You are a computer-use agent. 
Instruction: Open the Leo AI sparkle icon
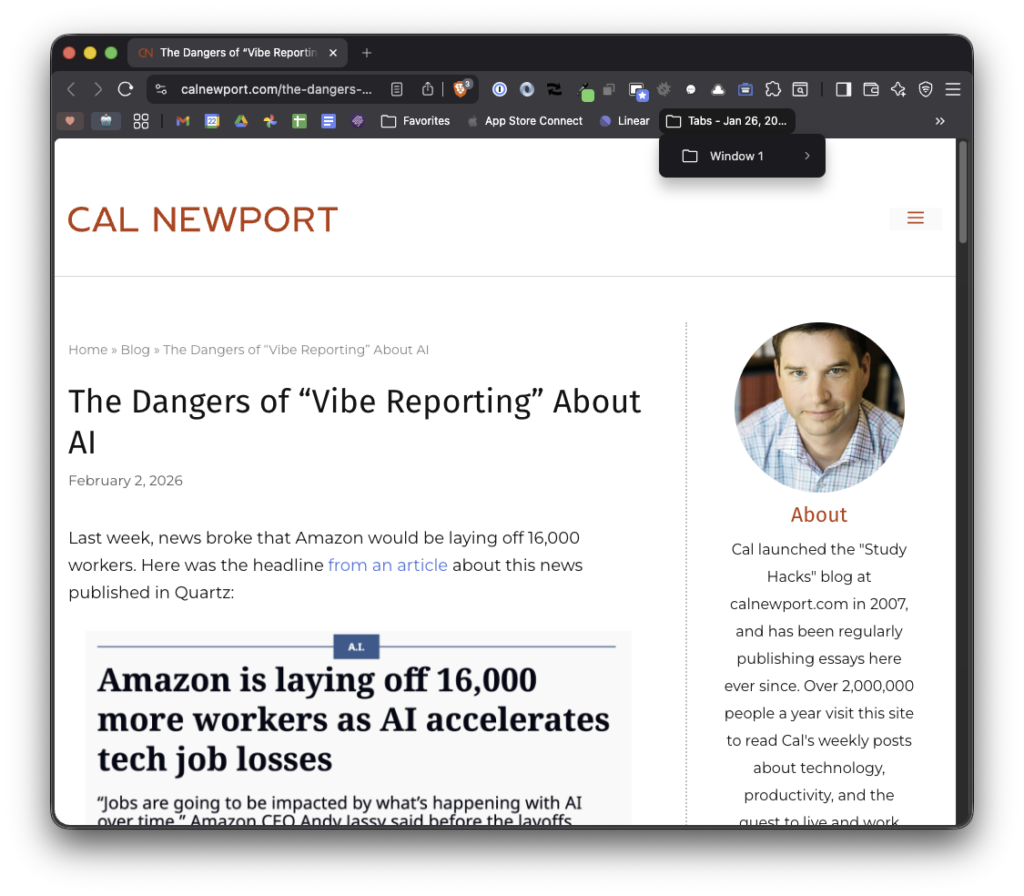(x=898, y=89)
